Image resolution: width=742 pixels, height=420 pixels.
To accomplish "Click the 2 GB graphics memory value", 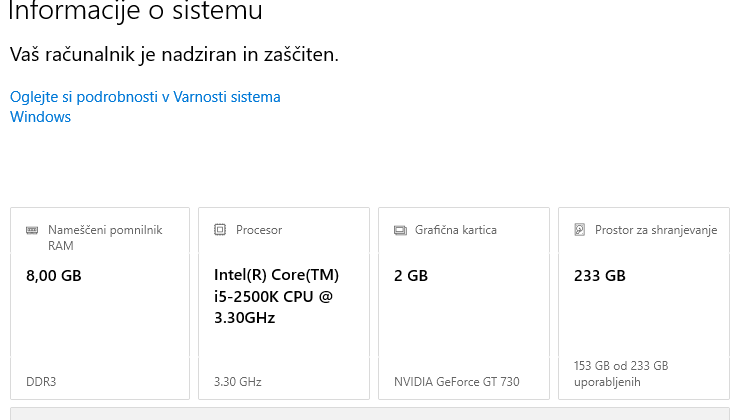I will tap(411, 276).
